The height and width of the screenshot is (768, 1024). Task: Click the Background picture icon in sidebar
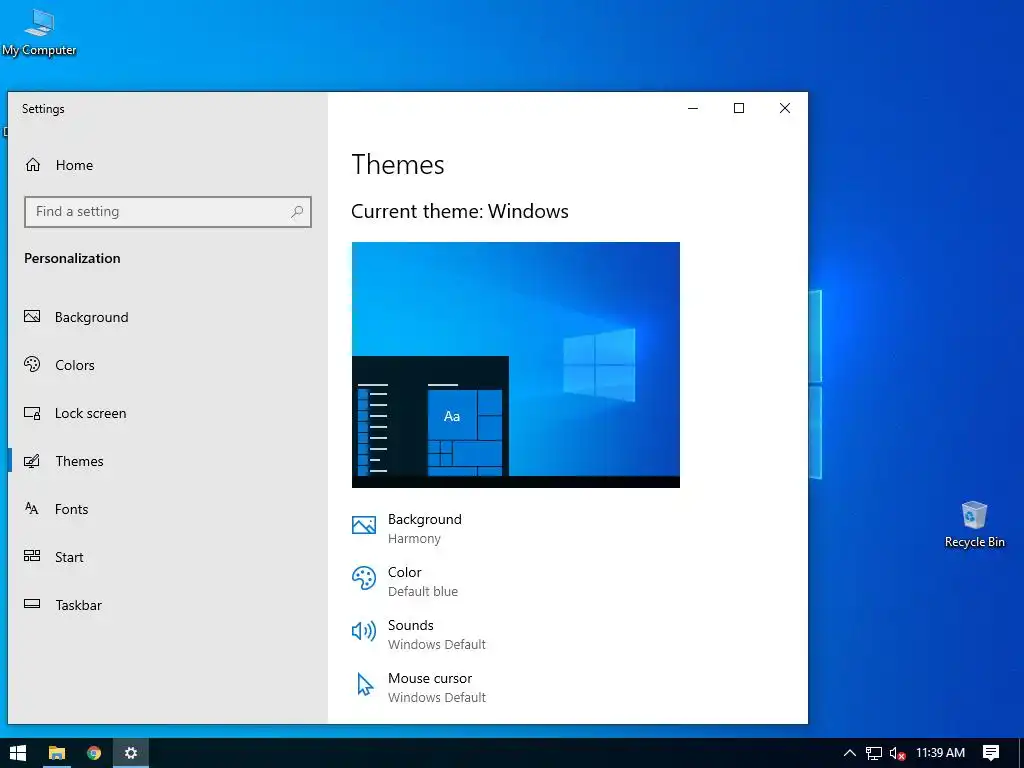32,317
